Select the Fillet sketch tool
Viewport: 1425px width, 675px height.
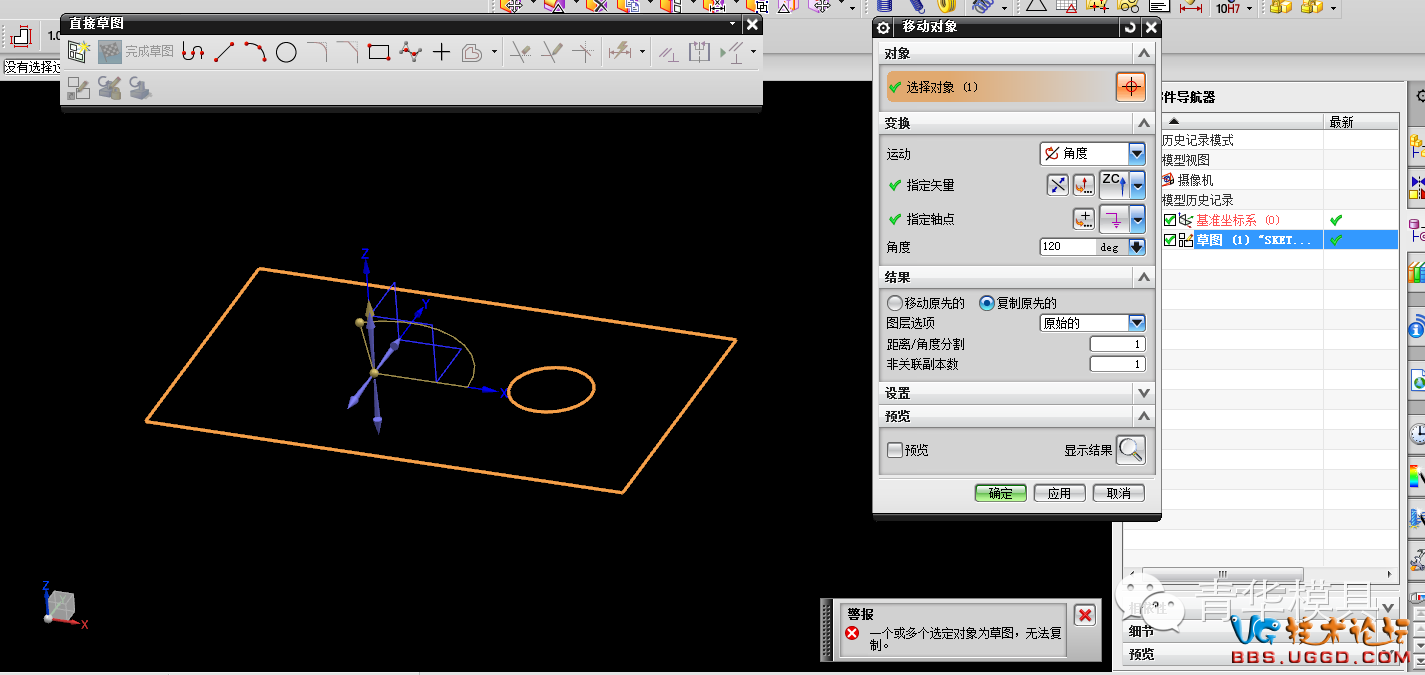317,52
